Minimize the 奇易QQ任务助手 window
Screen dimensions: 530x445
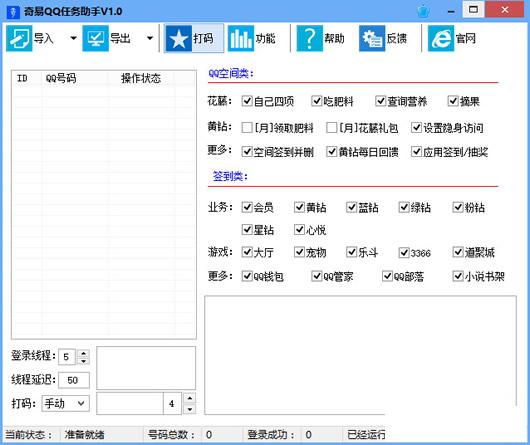point(451,10)
